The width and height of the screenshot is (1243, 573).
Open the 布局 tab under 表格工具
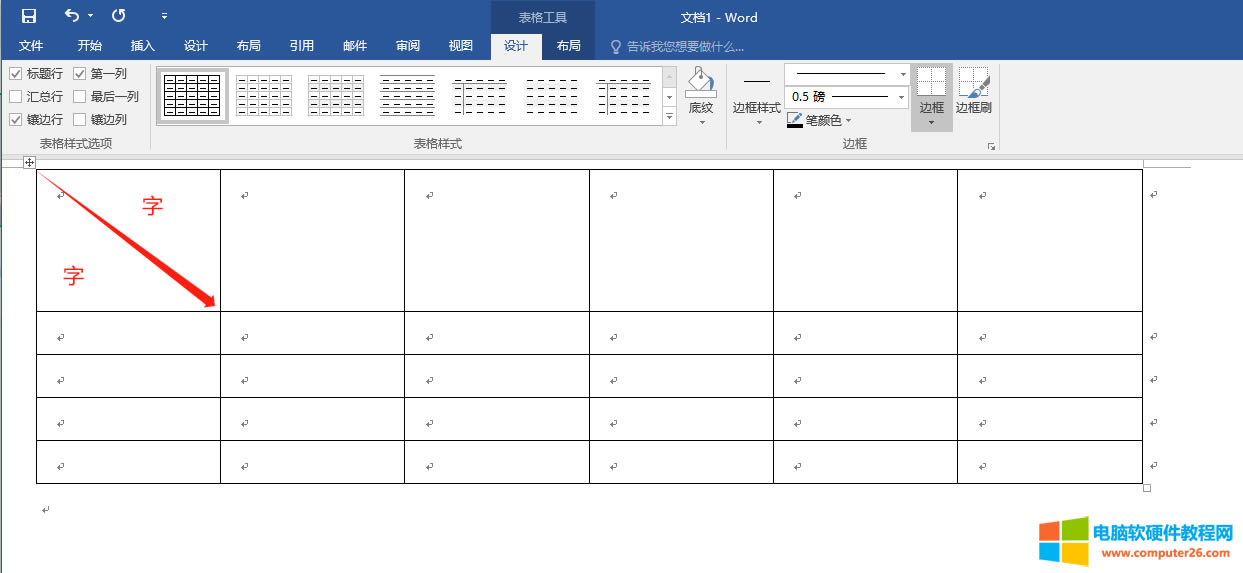[x=568, y=46]
